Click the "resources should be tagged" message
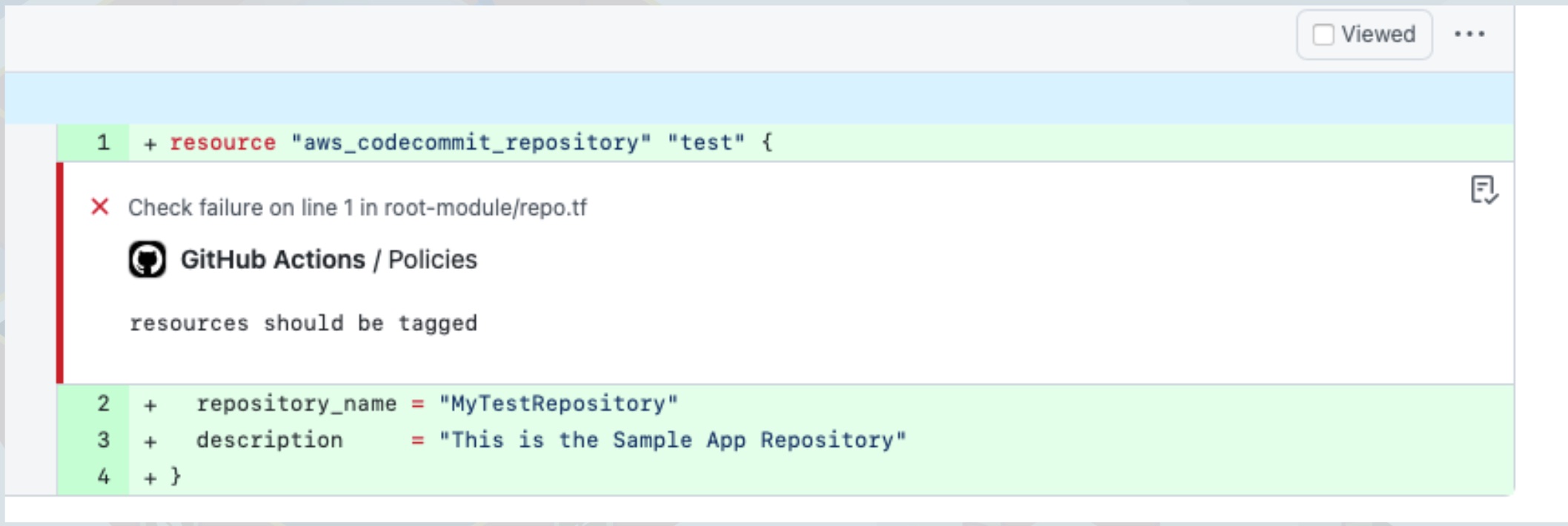Screen dimensions: 1568x526 click(x=303, y=324)
